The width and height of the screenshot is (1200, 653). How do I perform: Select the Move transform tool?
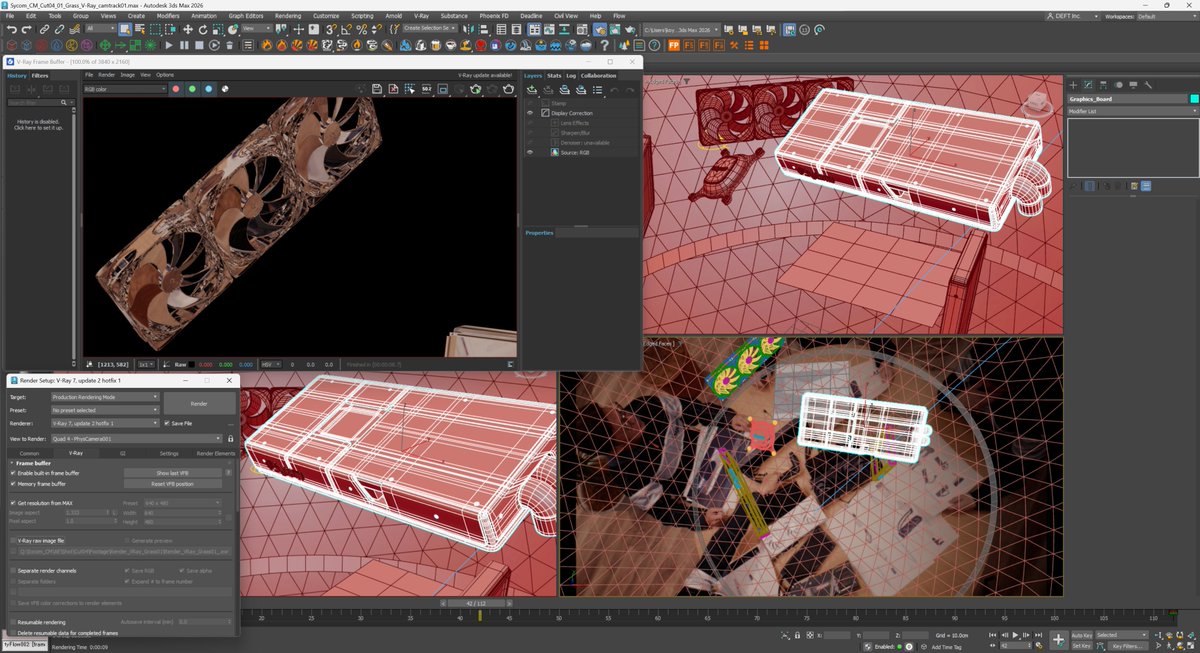click(x=187, y=30)
